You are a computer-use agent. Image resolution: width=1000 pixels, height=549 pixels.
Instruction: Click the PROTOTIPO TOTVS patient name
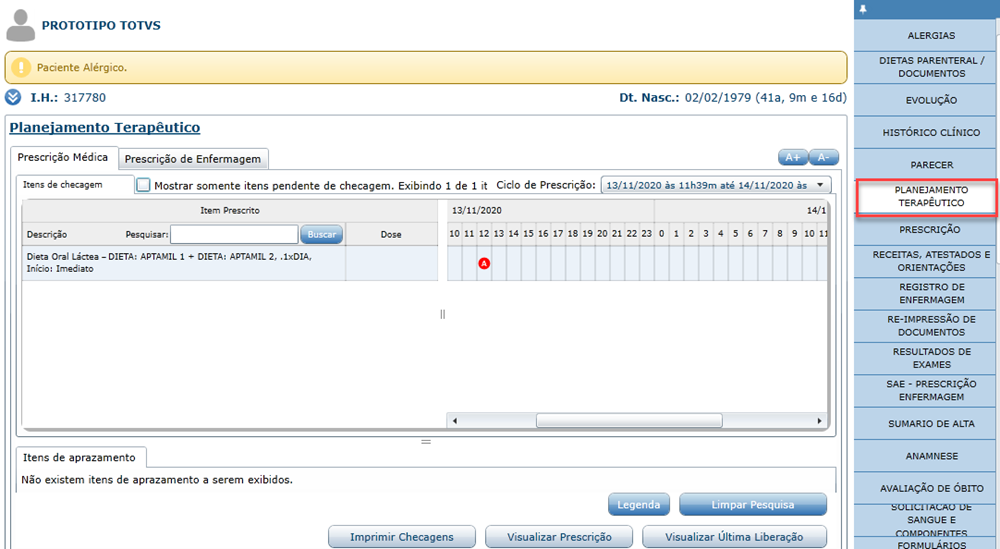coord(101,26)
